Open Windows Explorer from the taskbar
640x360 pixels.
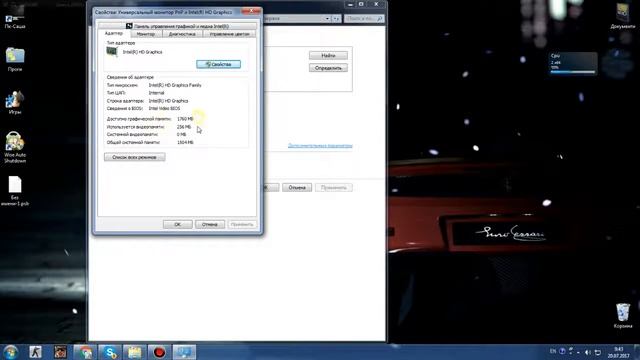pyautogui.click(x=134, y=352)
